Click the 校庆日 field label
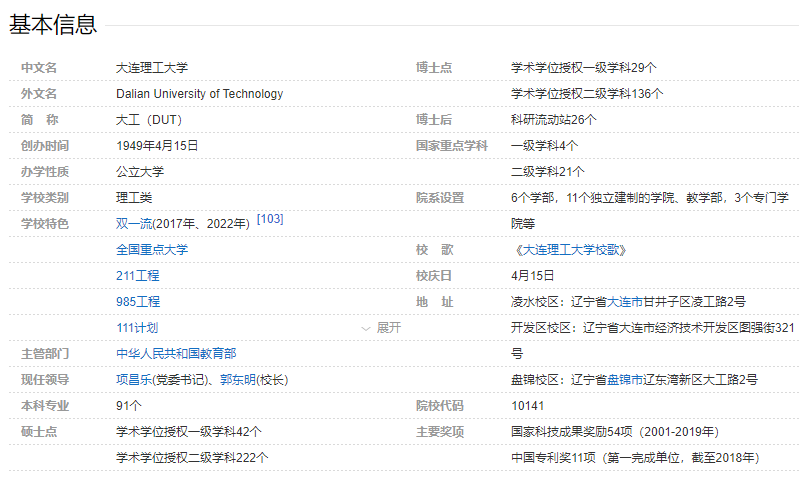811x481 pixels. point(434,275)
